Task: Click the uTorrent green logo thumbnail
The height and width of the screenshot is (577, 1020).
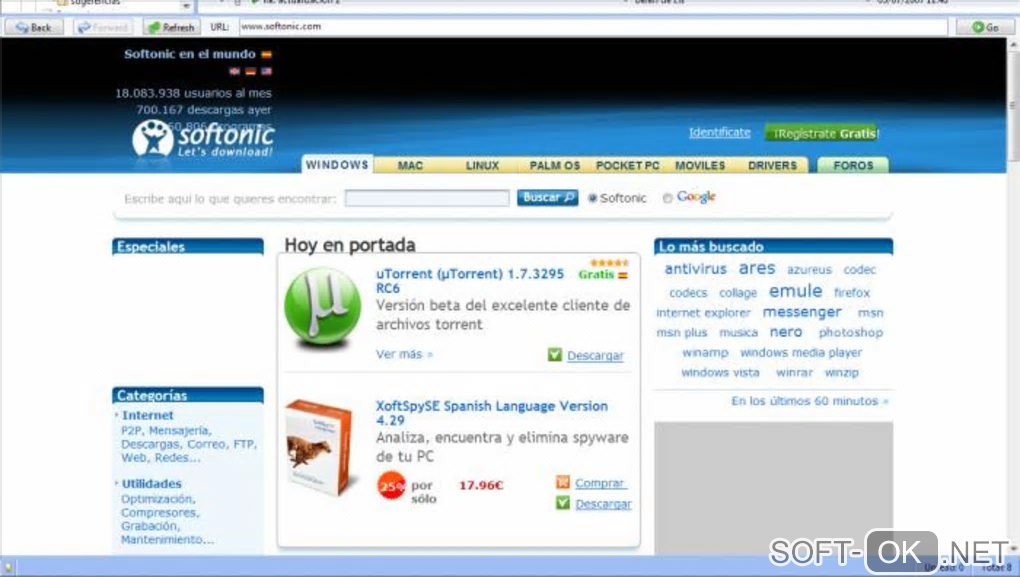Action: 323,307
